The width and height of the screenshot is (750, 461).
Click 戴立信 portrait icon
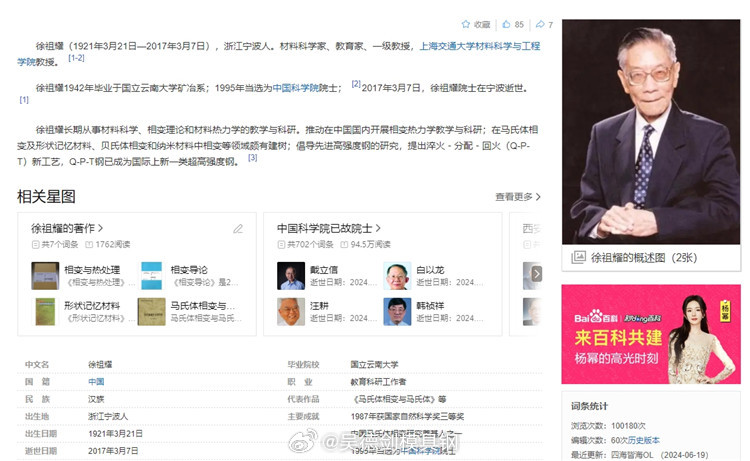[x=290, y=276]
